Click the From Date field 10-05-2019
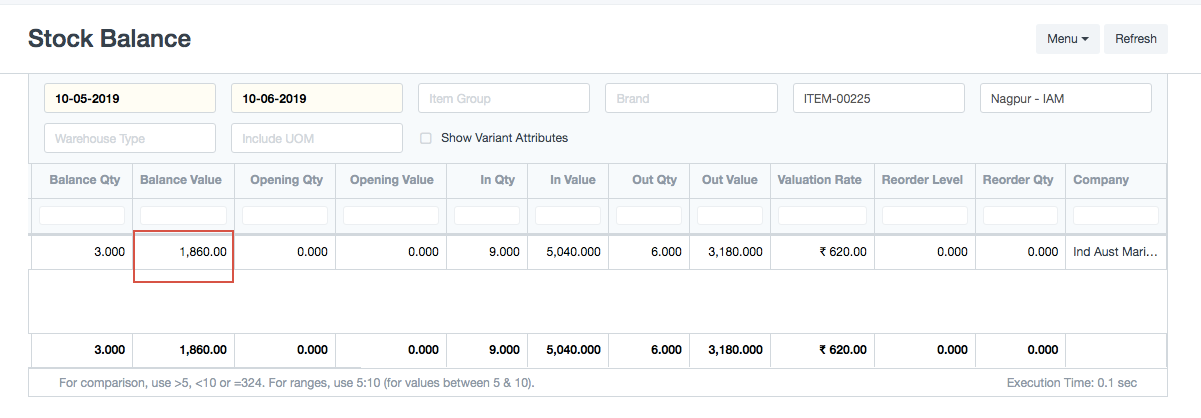Viewport: 1201px width, 418px height. 130,98
